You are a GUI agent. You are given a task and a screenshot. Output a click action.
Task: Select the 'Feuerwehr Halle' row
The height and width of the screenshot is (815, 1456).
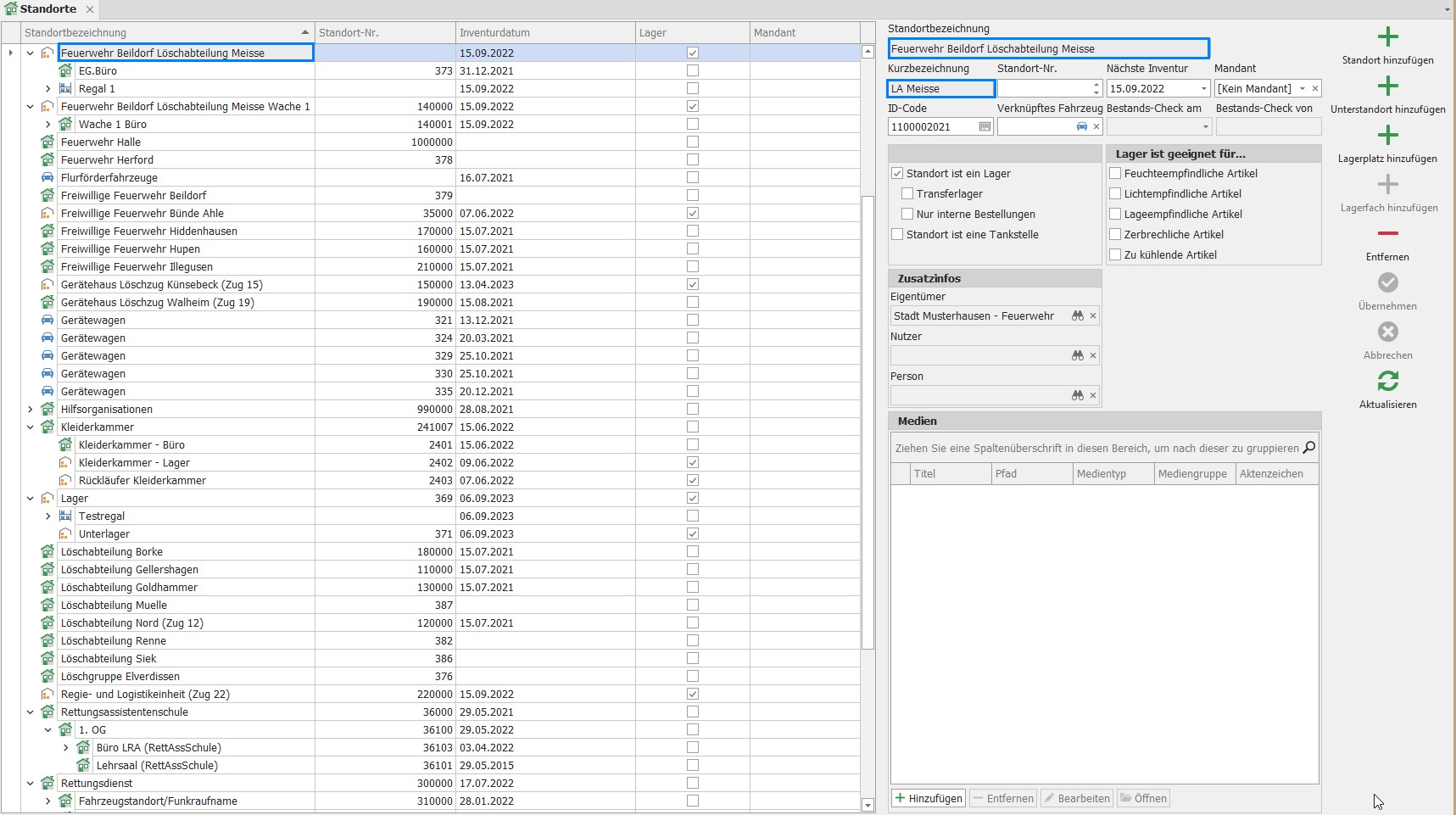pos(101,142)
